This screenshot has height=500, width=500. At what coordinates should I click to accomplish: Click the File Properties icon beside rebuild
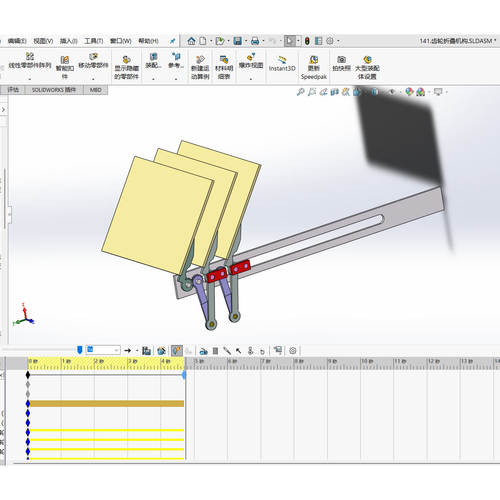coord(319,41)
